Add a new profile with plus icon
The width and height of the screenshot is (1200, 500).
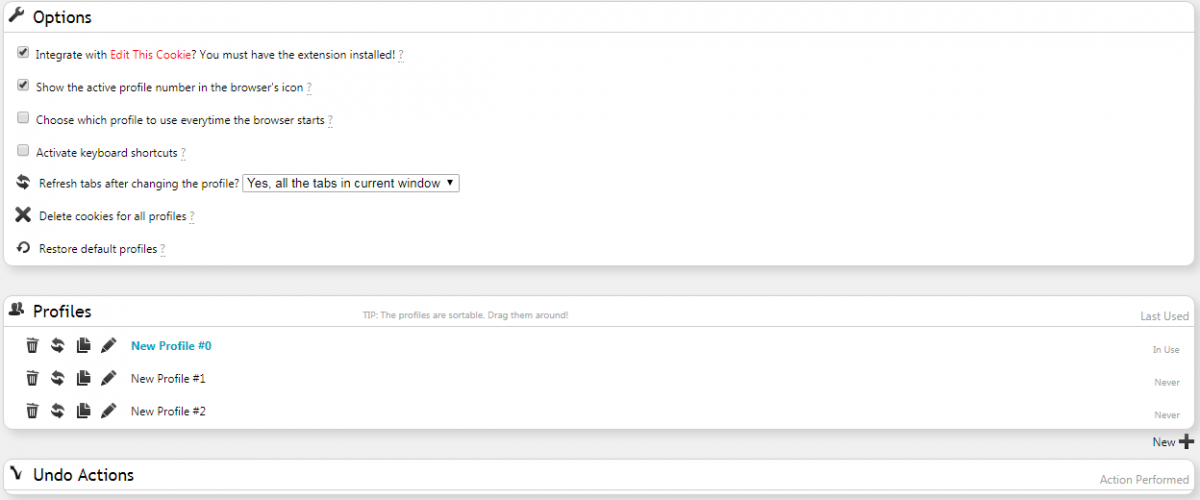pos(1187,442)
